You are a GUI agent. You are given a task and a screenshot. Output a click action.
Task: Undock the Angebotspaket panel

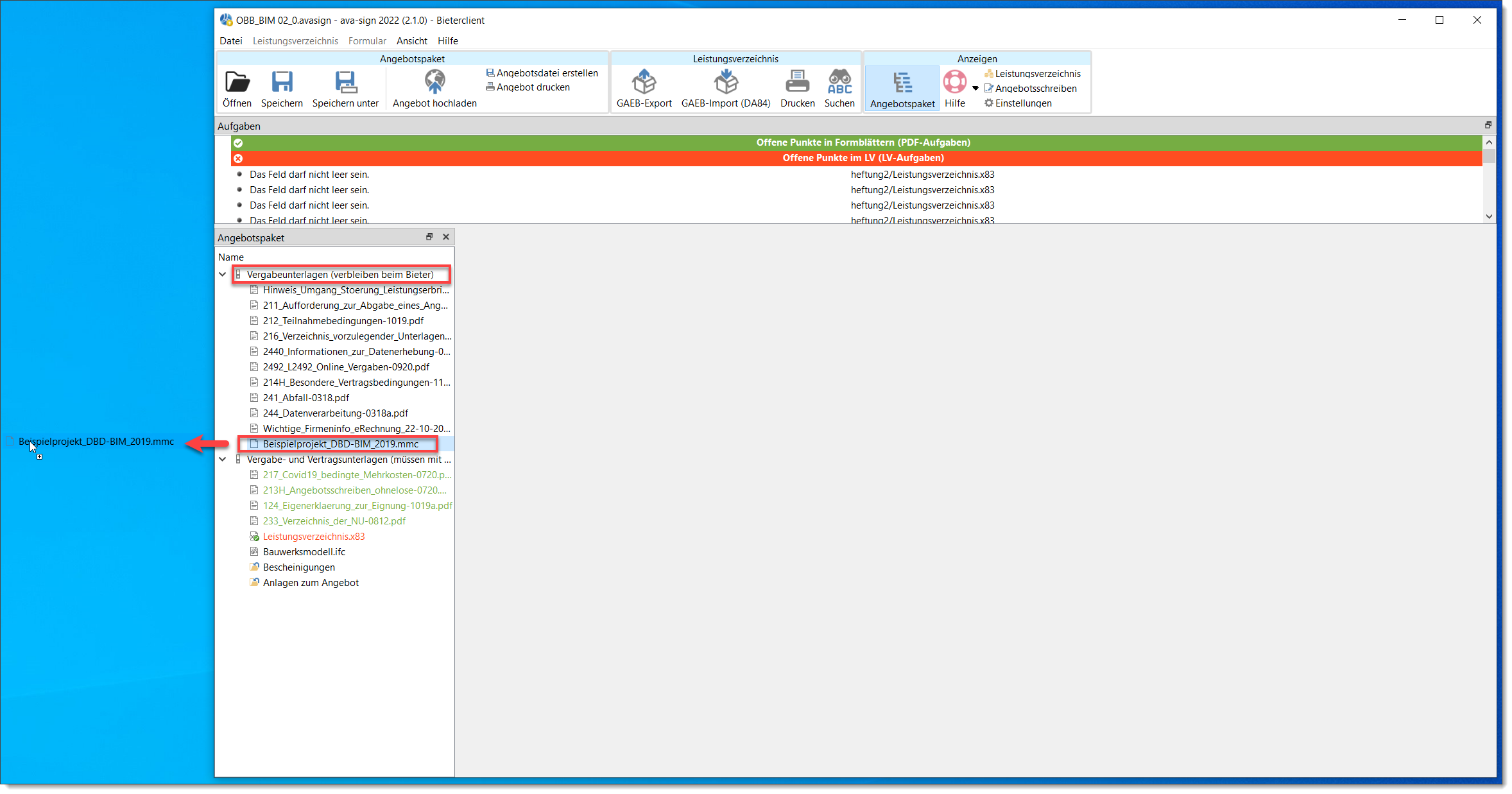[429, 237]
